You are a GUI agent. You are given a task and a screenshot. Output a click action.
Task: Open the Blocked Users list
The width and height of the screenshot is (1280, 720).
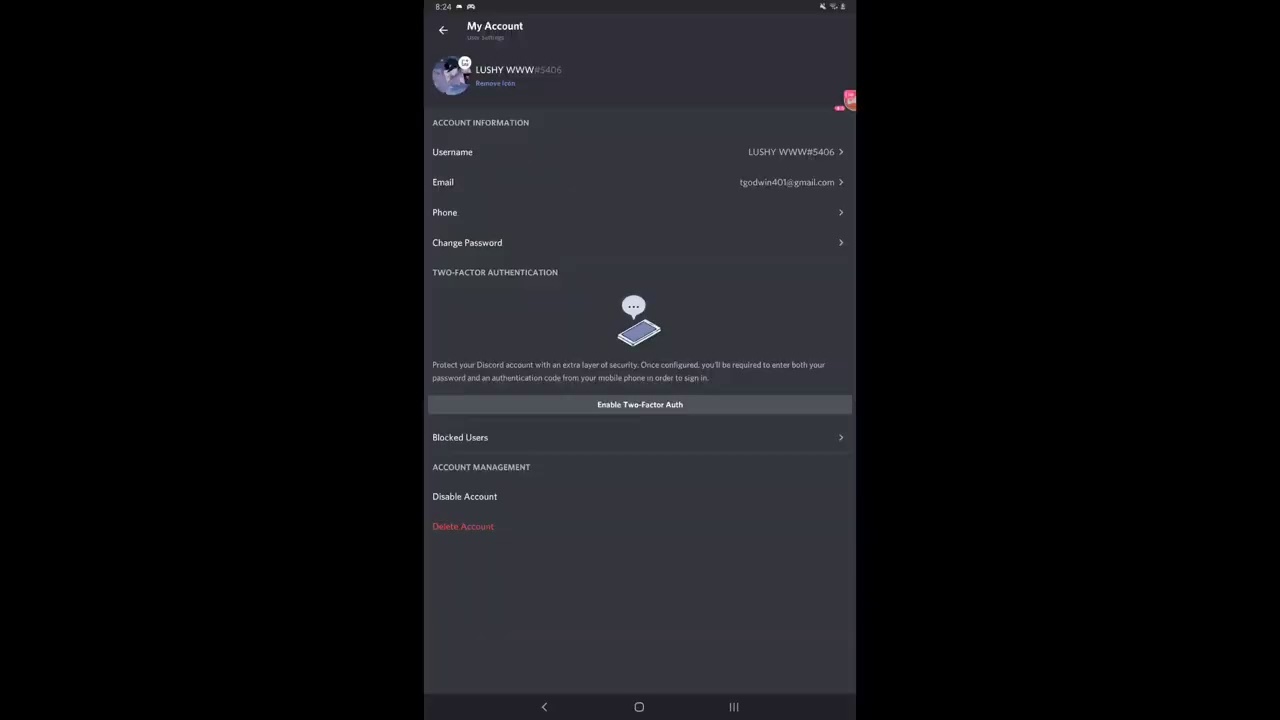pos(640,437)
